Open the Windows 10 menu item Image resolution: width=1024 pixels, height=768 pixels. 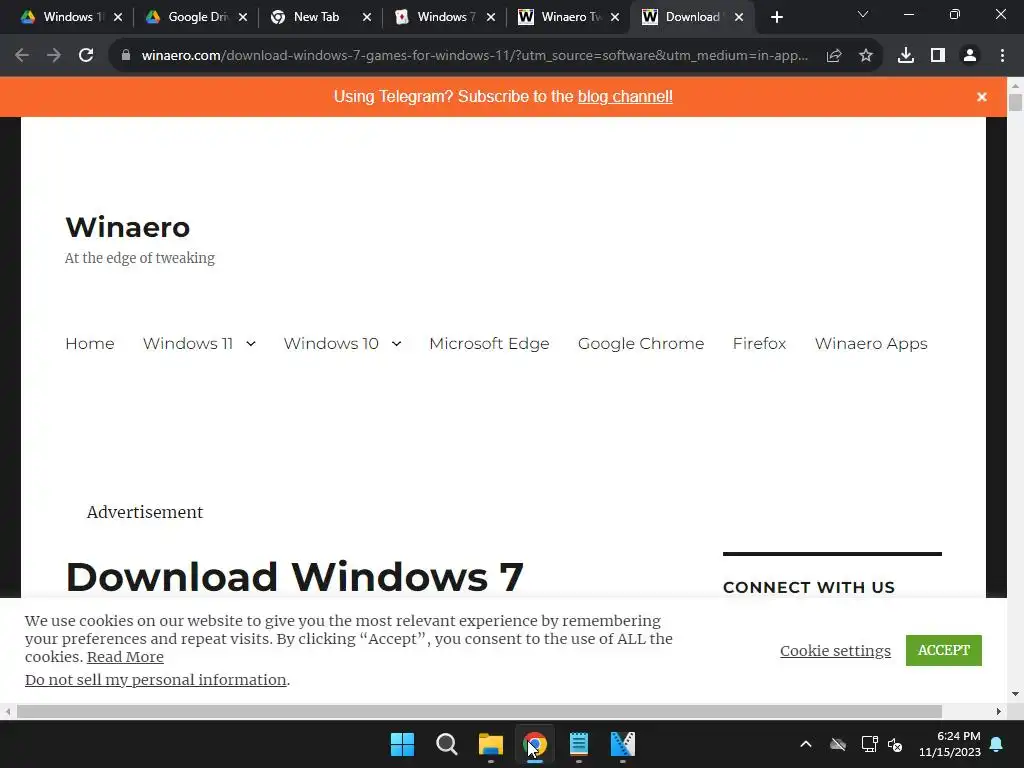click(x=331, y=344)
